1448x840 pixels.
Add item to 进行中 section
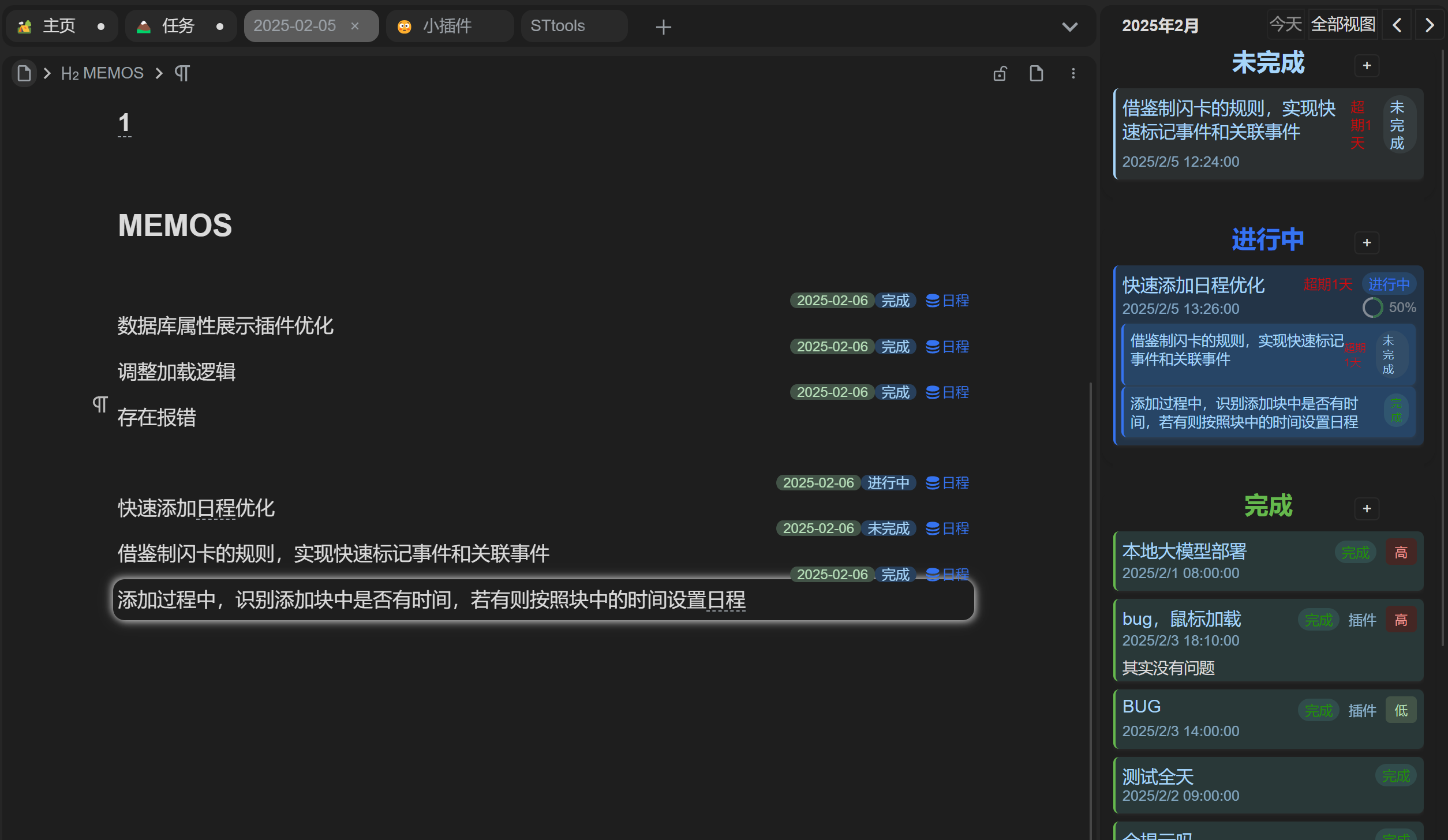(1366, 242)
